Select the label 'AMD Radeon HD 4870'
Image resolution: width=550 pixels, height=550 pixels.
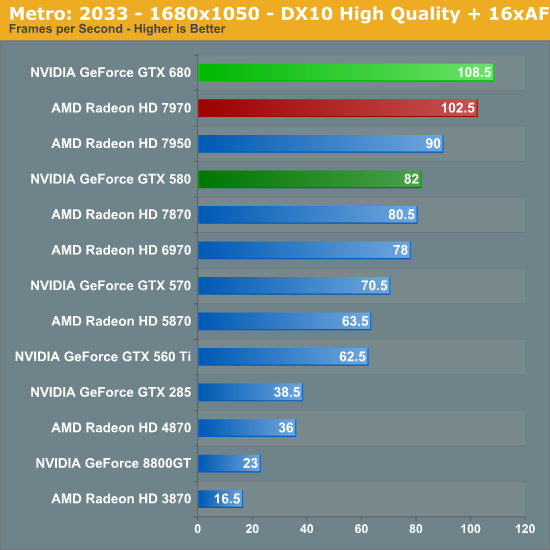pyautogui.click(x=121, y=428)
